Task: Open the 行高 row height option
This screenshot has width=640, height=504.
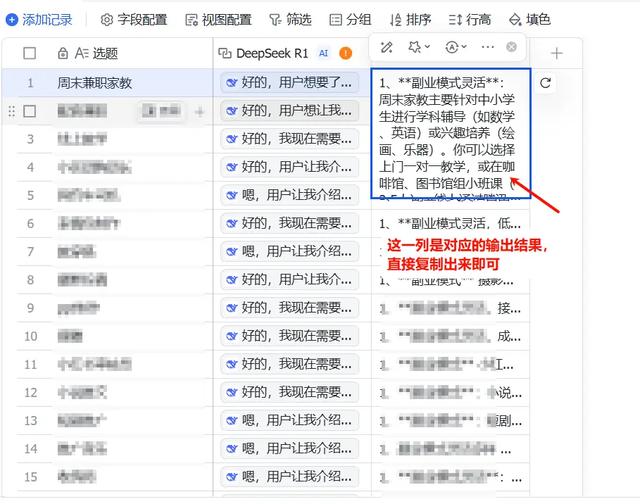Action: (x=470, y=20)
